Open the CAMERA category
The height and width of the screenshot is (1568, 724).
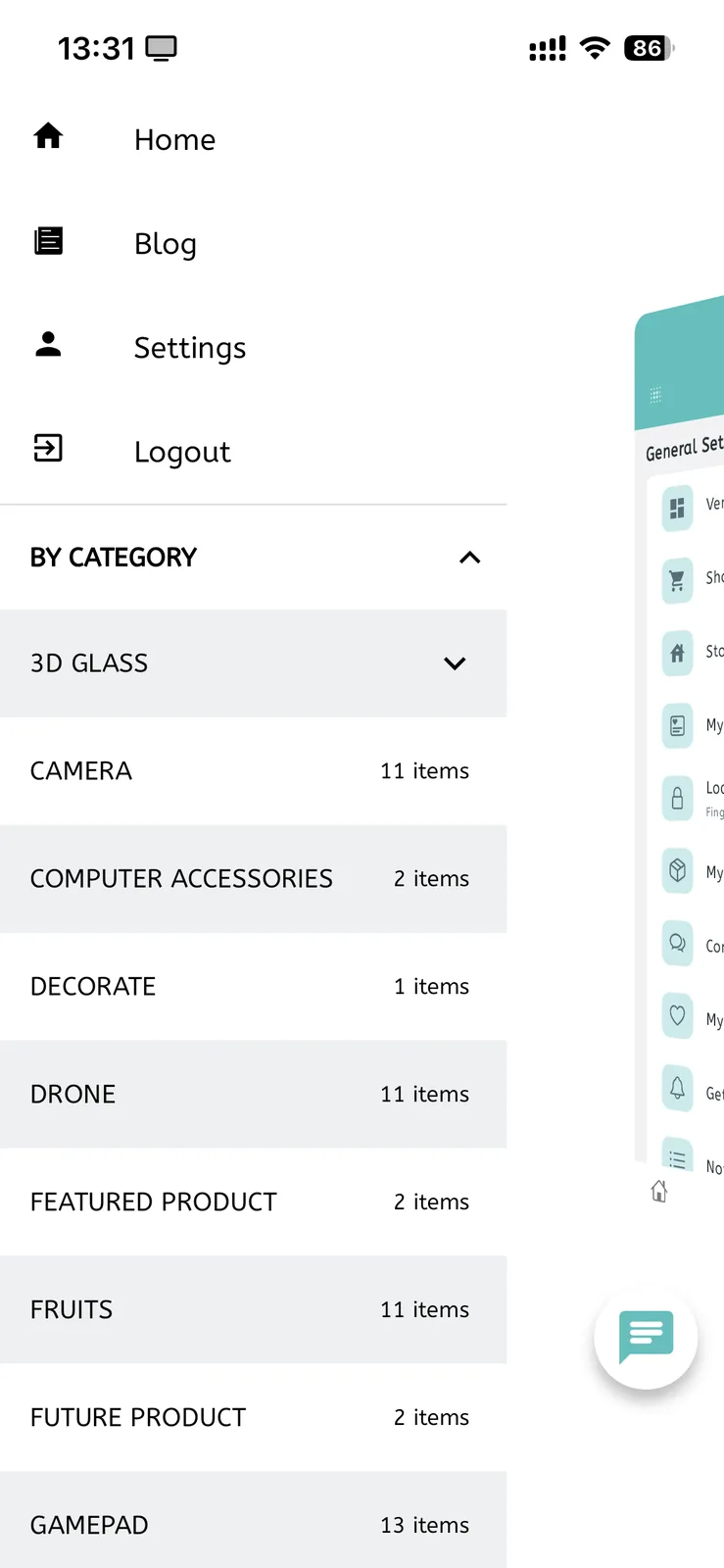[253, 771]
